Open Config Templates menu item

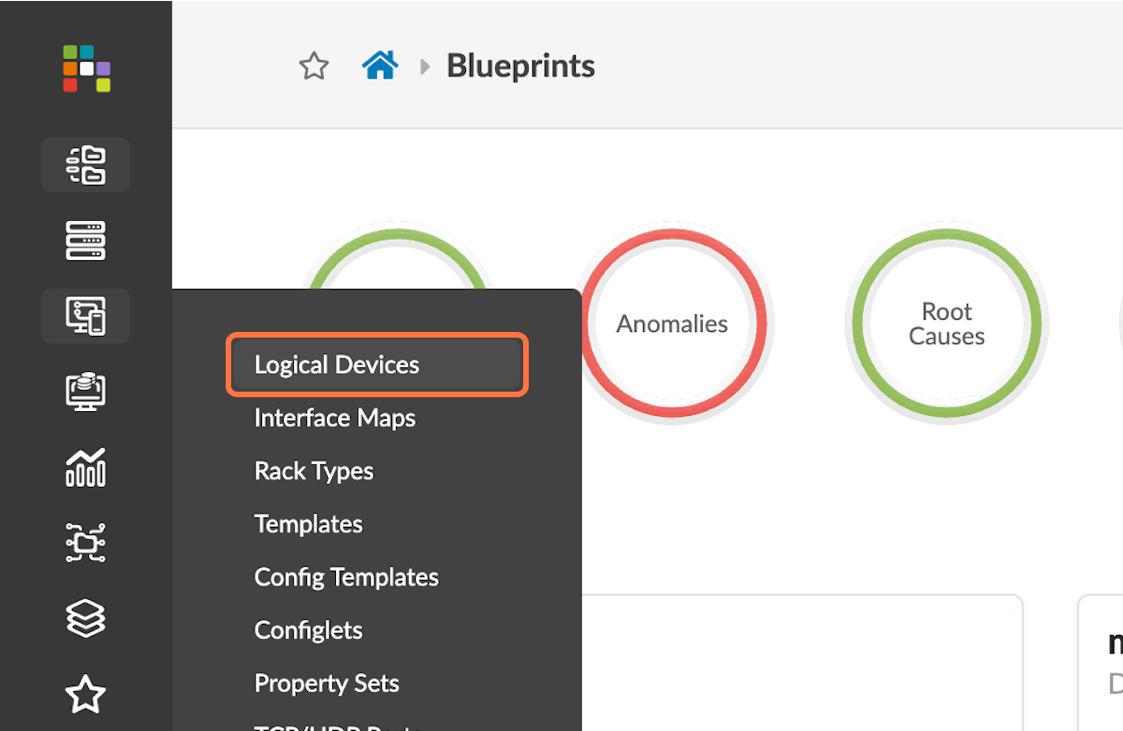346,577
